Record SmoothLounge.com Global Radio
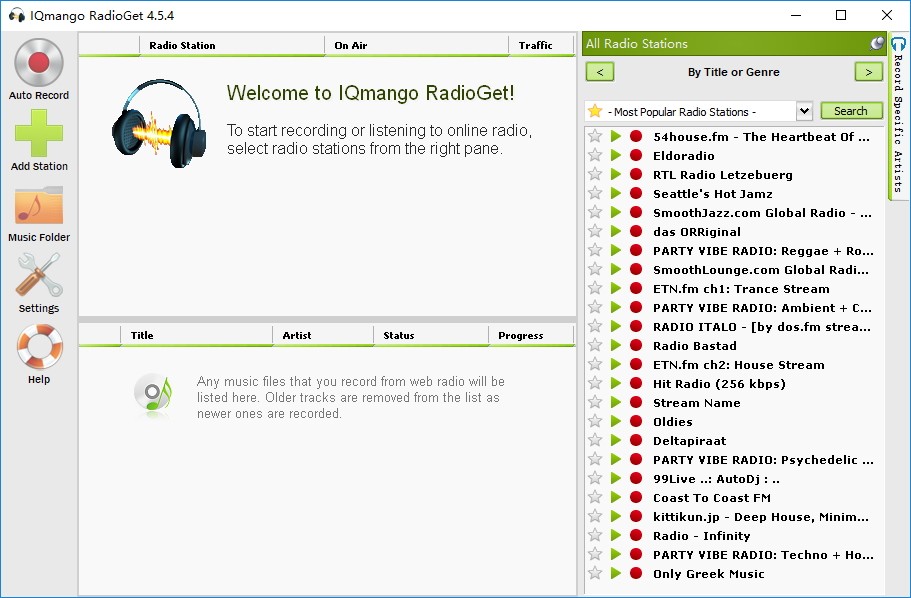 [636, 270]
